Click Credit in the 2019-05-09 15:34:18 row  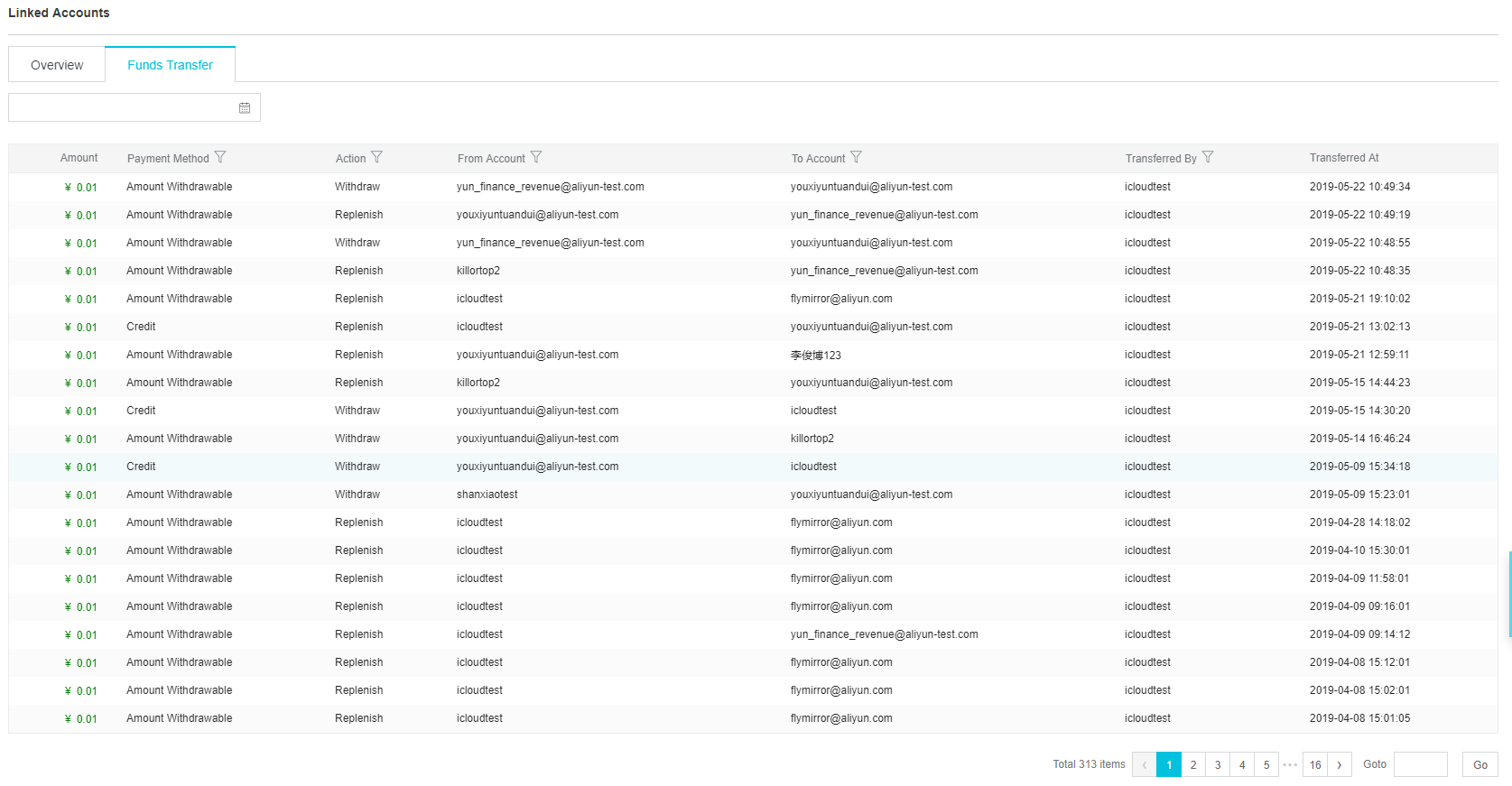click(141, 467)
